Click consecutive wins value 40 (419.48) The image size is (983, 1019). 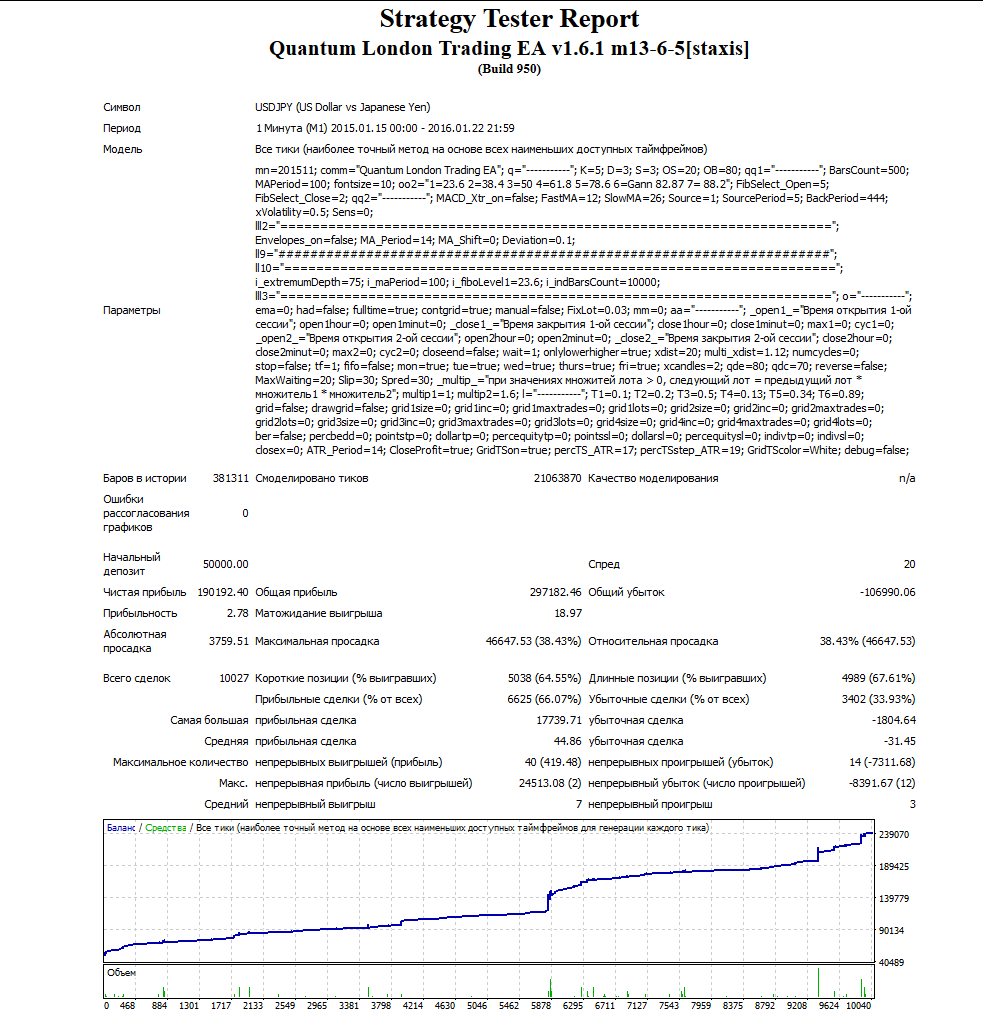click(553, 762)
